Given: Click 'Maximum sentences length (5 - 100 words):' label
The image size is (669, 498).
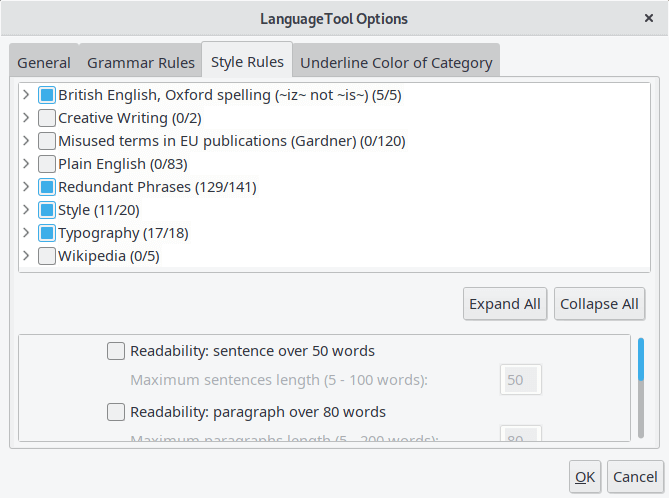Looking at the screenshot, I should (x=279, y=380).
